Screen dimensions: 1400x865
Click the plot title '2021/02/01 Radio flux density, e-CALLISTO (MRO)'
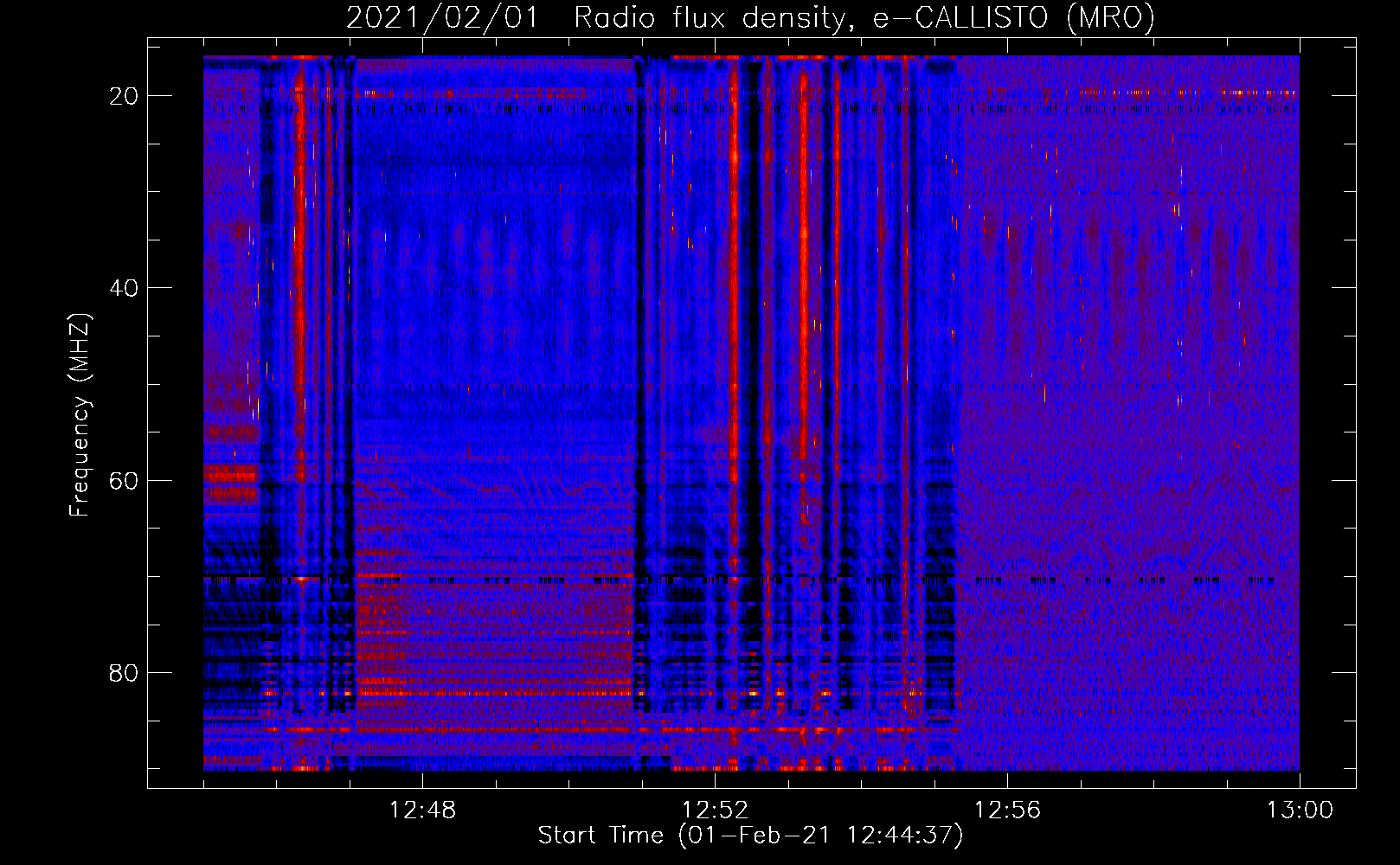(x=750, y=17)
